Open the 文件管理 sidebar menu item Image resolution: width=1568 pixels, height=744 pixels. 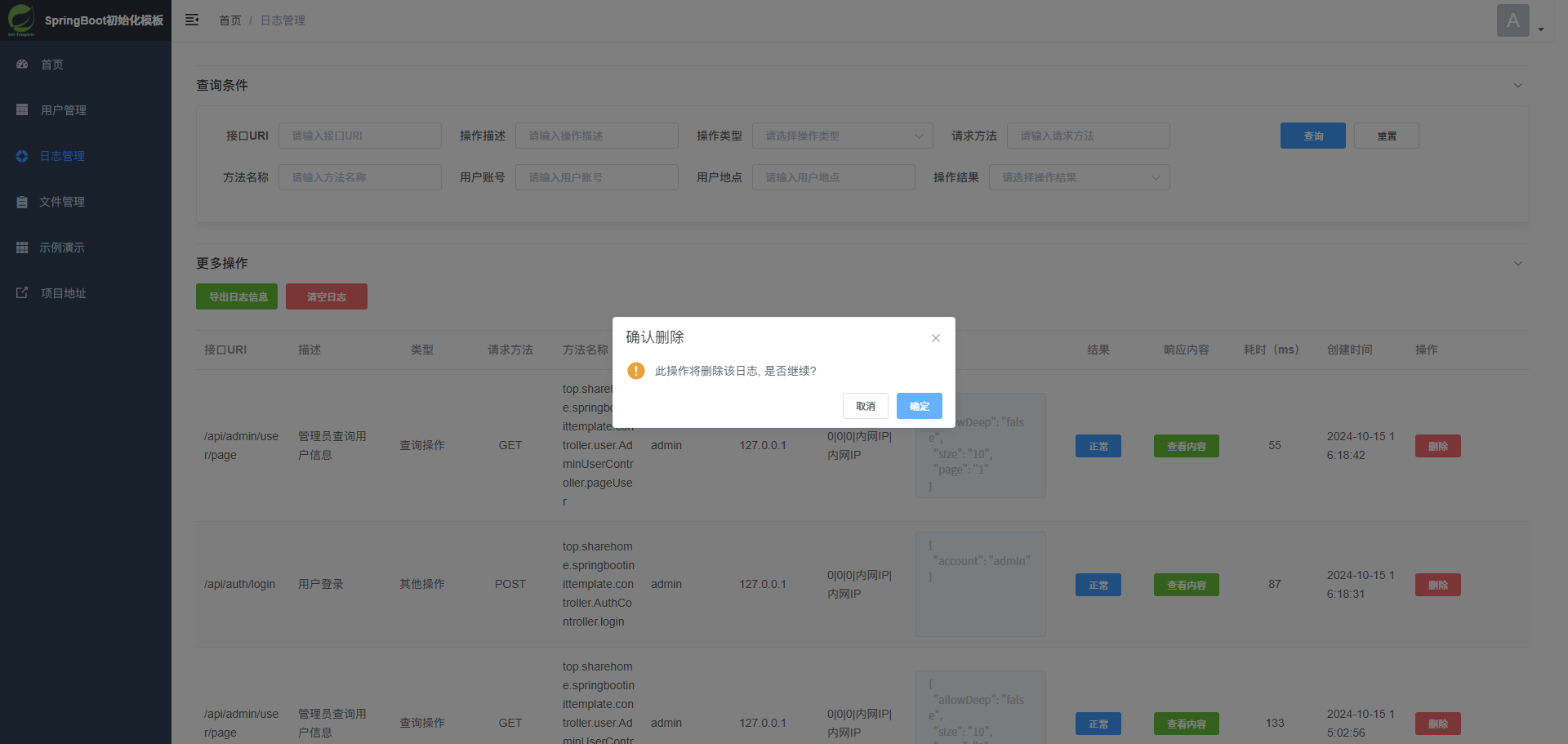86,201
